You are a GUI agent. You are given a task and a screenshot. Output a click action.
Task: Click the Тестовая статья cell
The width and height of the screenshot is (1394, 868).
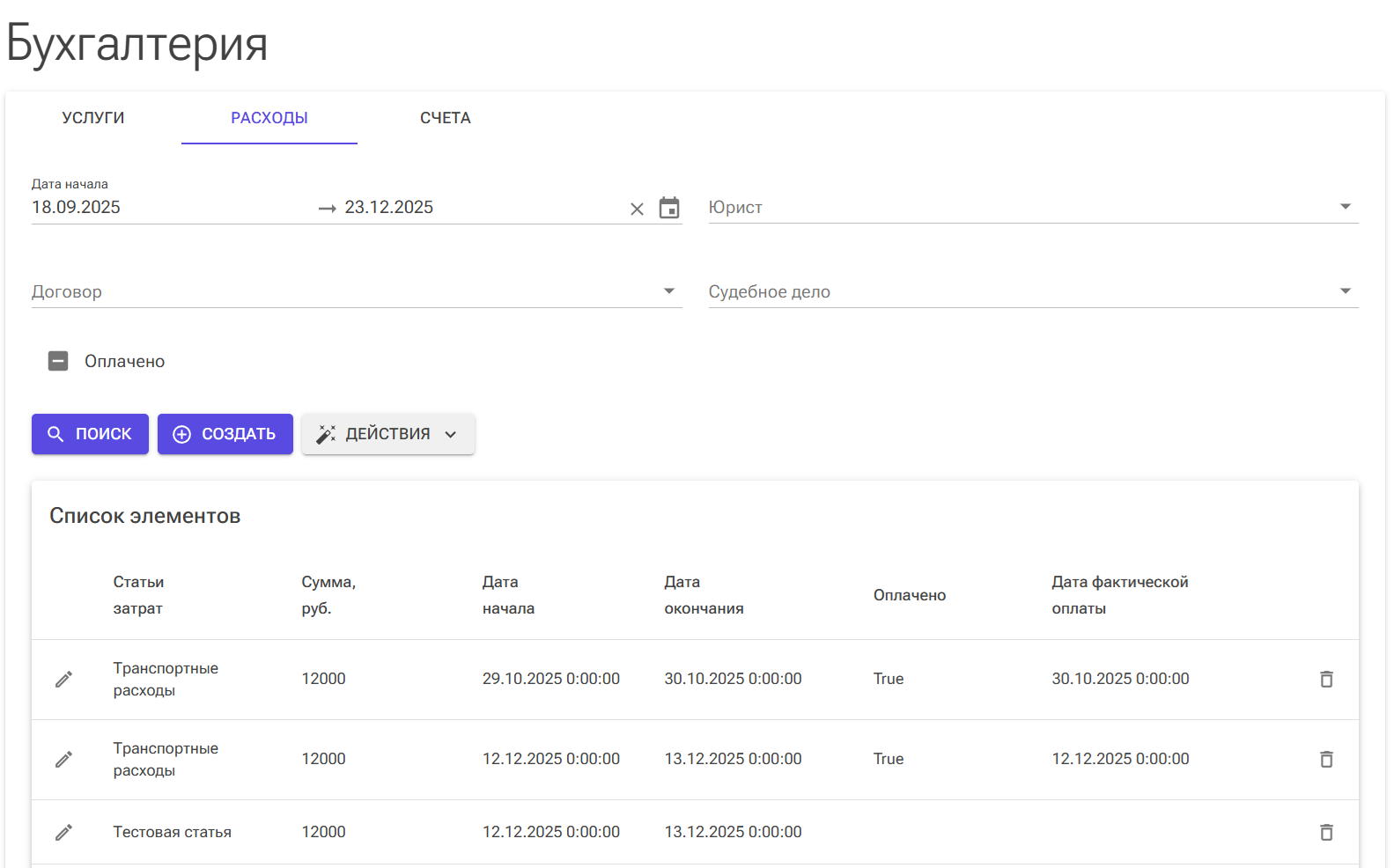click(x=173, y=832)
